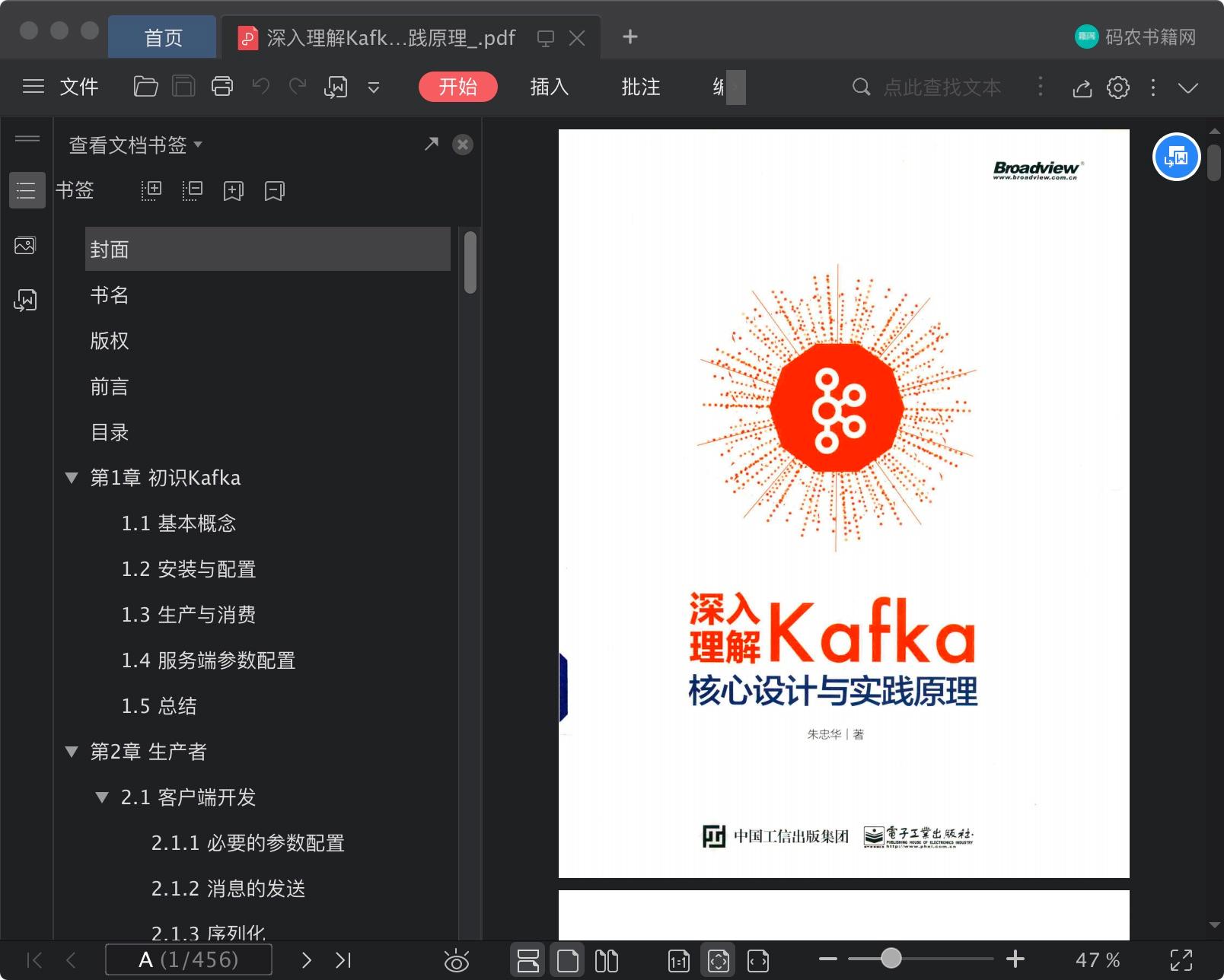The image size is (1224, 980).
Task: Collapse the 第2章 生产者 node
Action: [72, 752]
